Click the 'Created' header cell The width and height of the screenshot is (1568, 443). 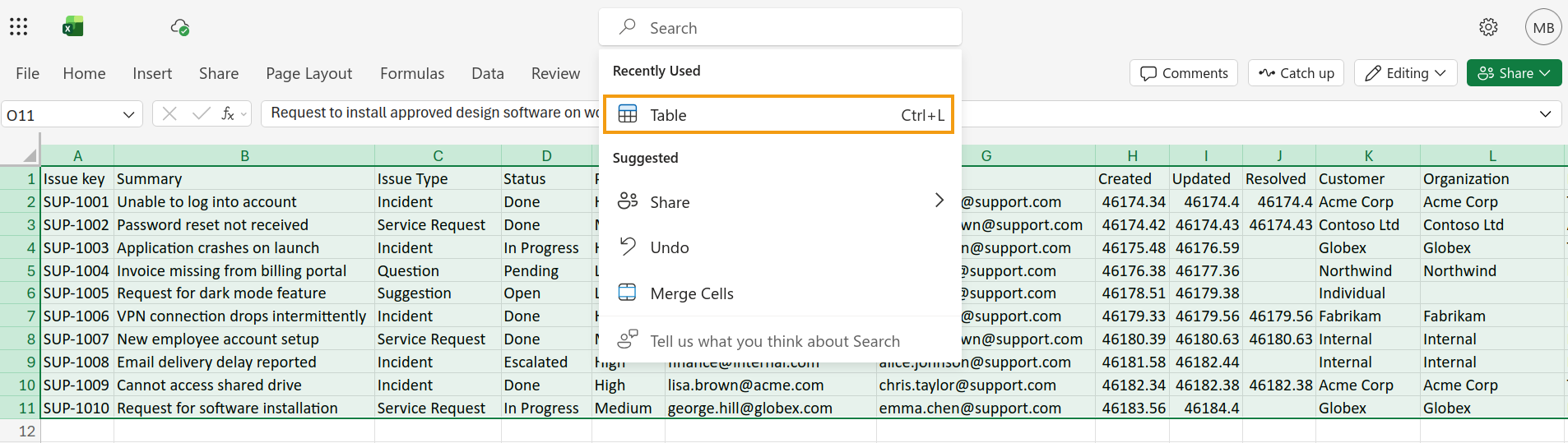coord(1132,178)
